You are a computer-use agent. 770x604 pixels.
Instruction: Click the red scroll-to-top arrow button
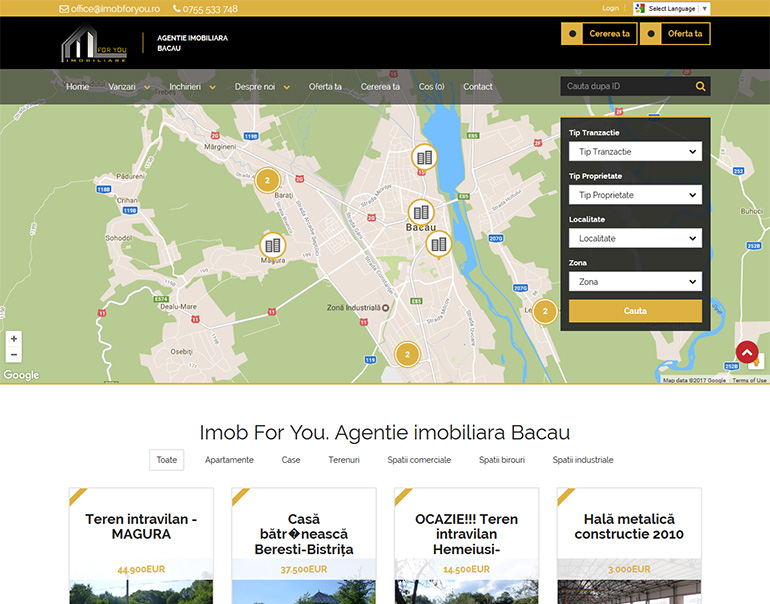click(x=747, y=352)
